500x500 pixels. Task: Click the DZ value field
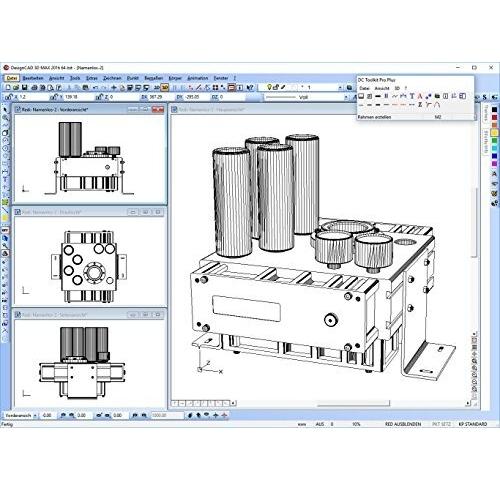(231, 97)
